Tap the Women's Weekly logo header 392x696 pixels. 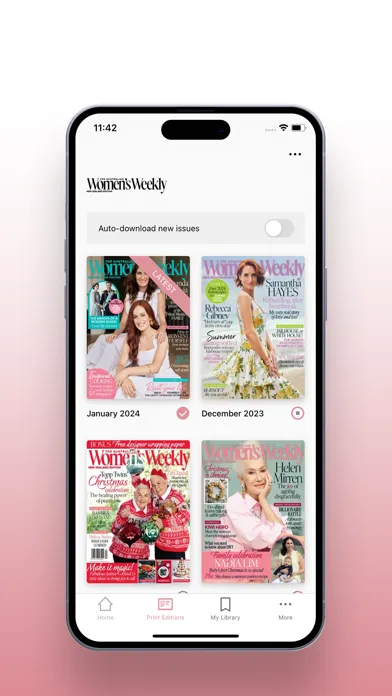click(x=127, y=185)
